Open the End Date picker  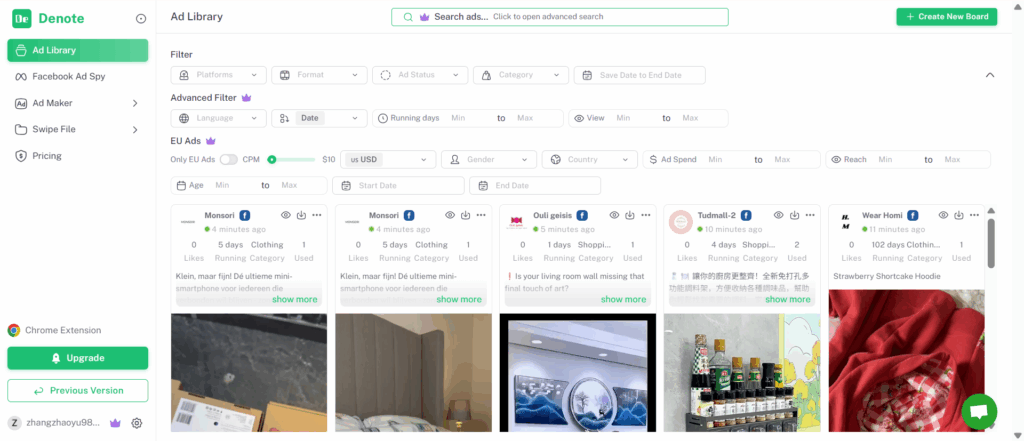[x=535, y=186]
